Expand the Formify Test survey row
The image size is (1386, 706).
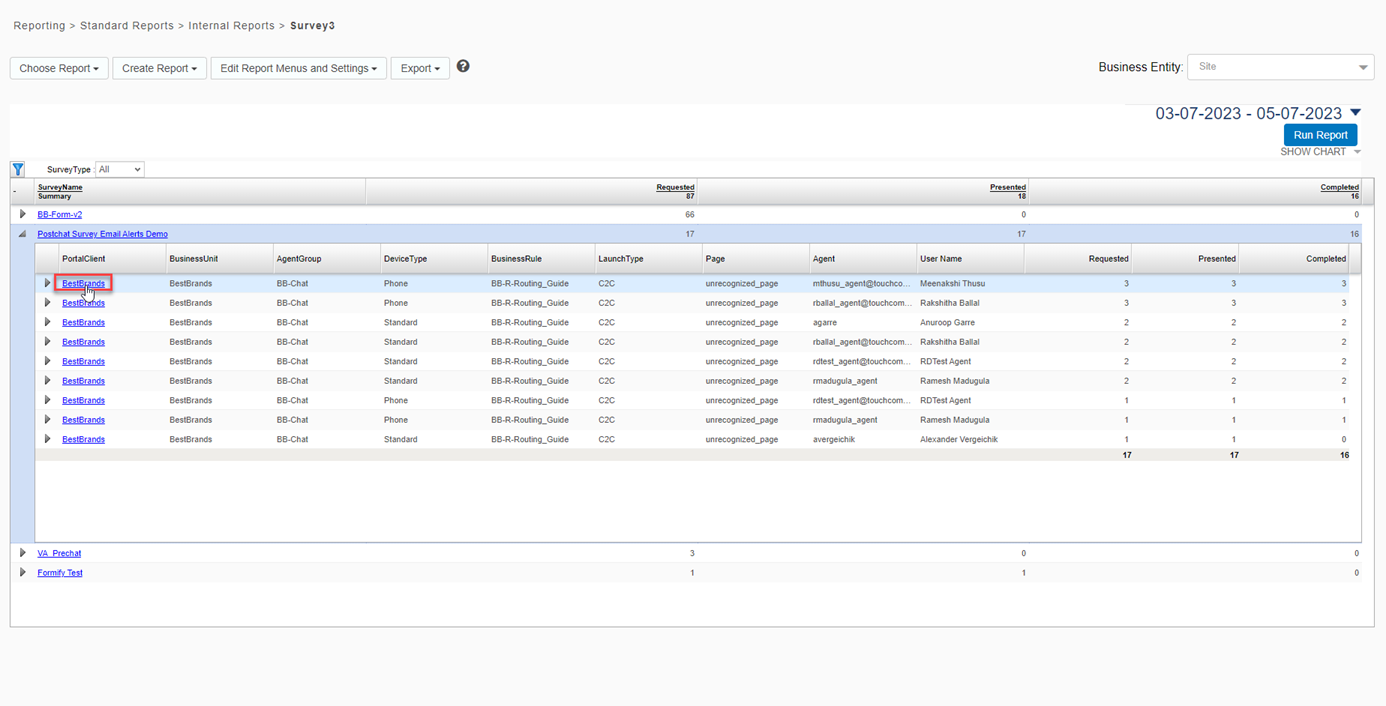tap(23, 573)
